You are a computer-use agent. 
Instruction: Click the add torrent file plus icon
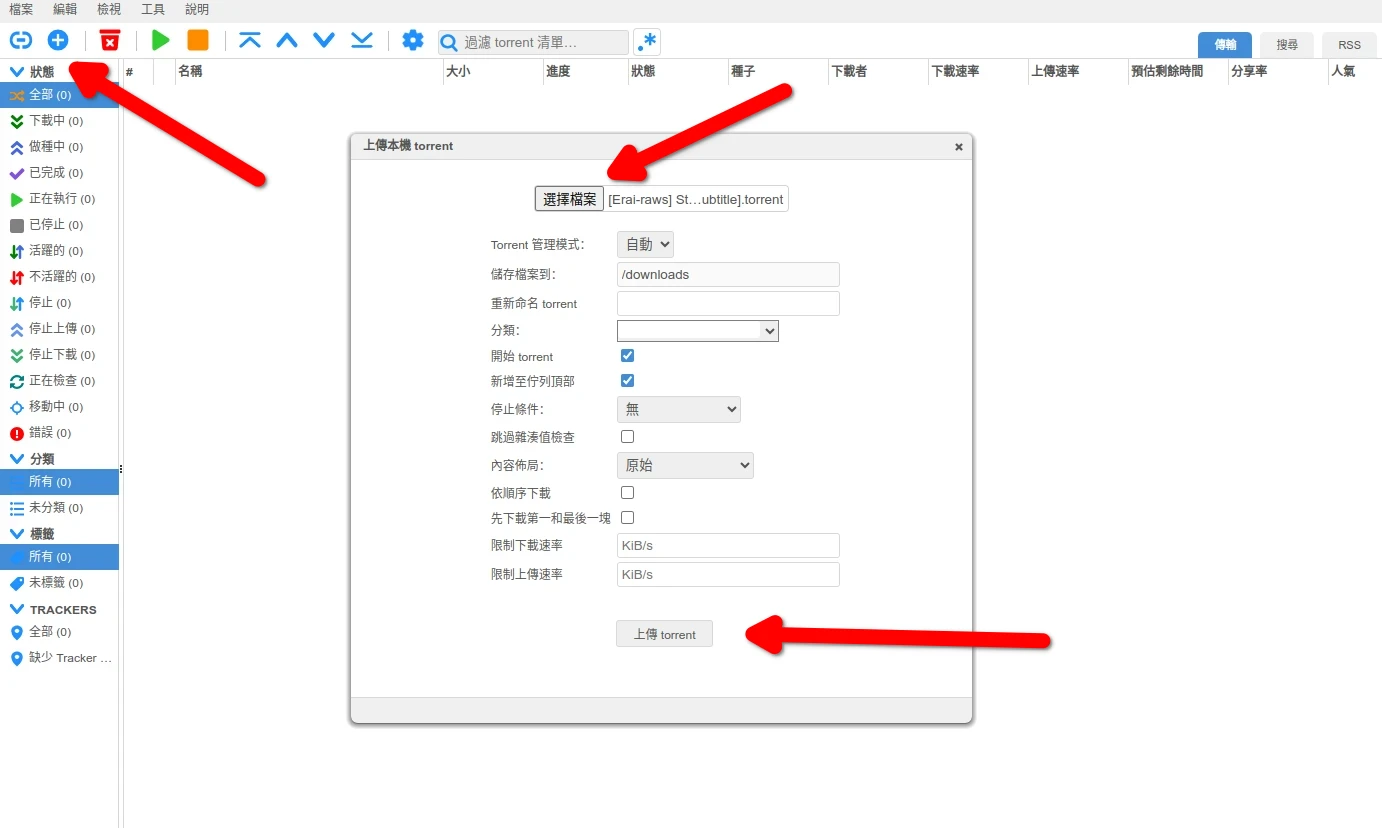[x=58, y=40]
